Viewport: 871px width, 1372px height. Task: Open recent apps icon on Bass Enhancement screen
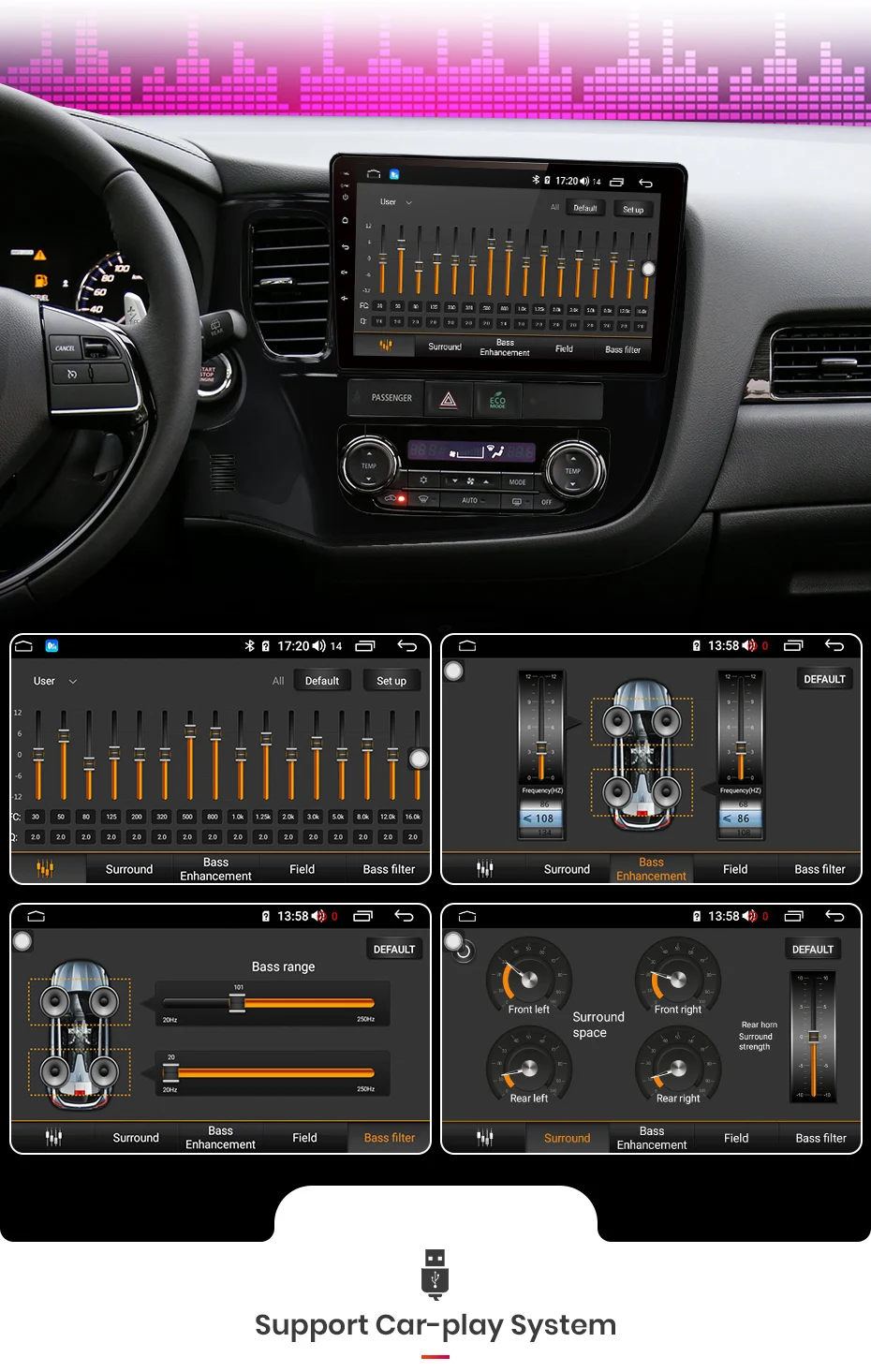point(793,646)
